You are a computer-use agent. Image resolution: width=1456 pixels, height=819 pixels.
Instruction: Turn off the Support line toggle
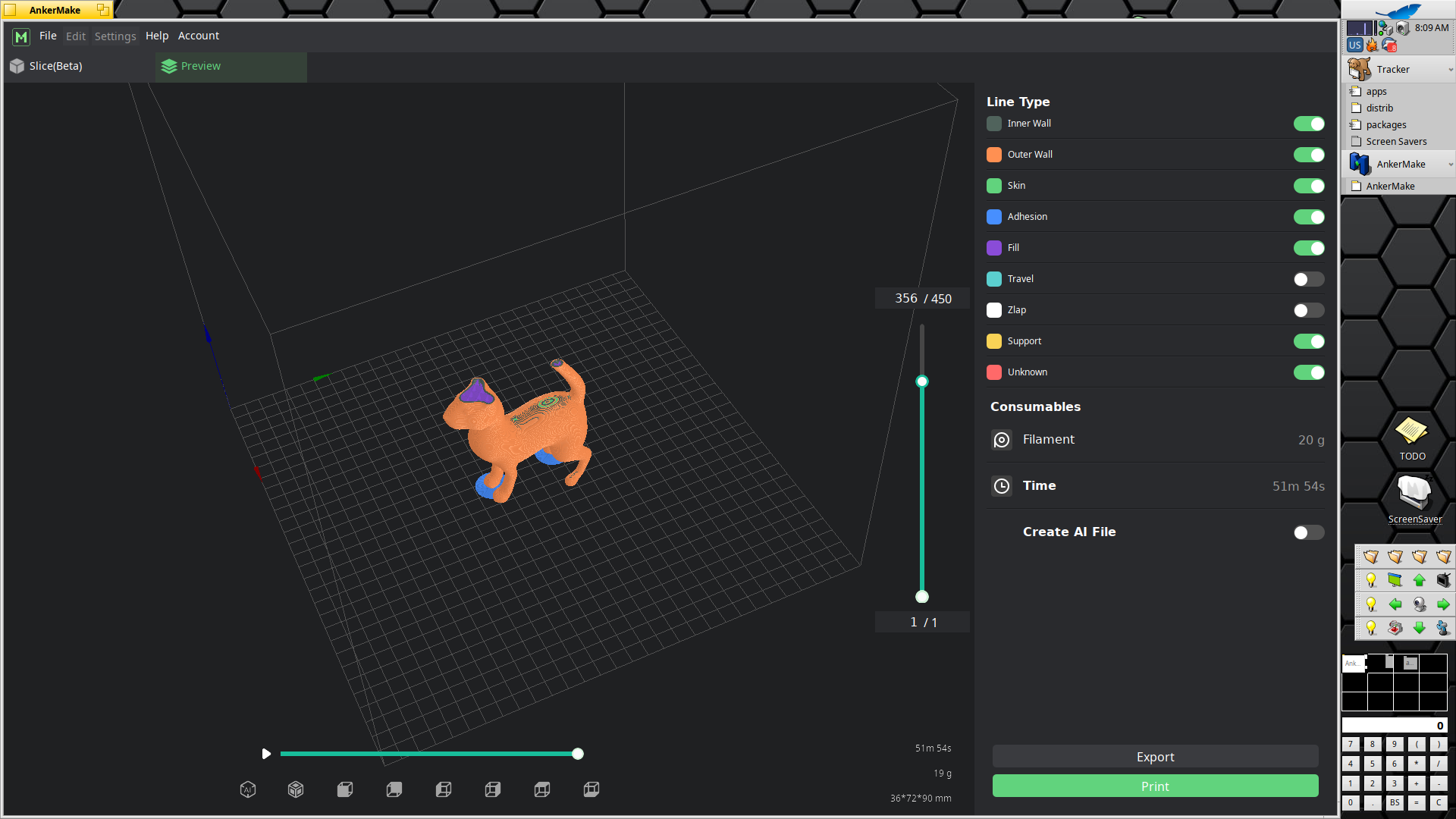pyautogui.click(x=1308, y=341)
